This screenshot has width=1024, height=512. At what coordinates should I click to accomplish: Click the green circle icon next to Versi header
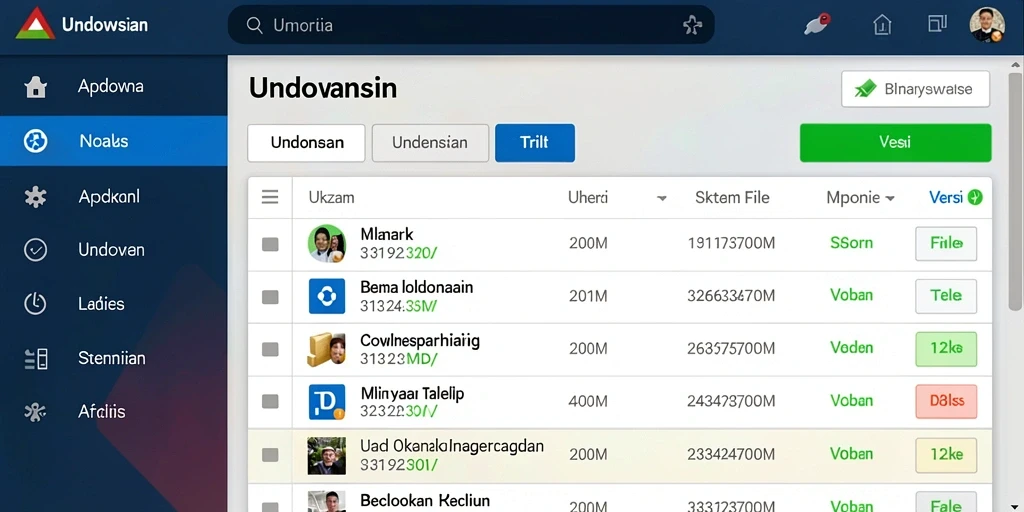pos(975,197)
